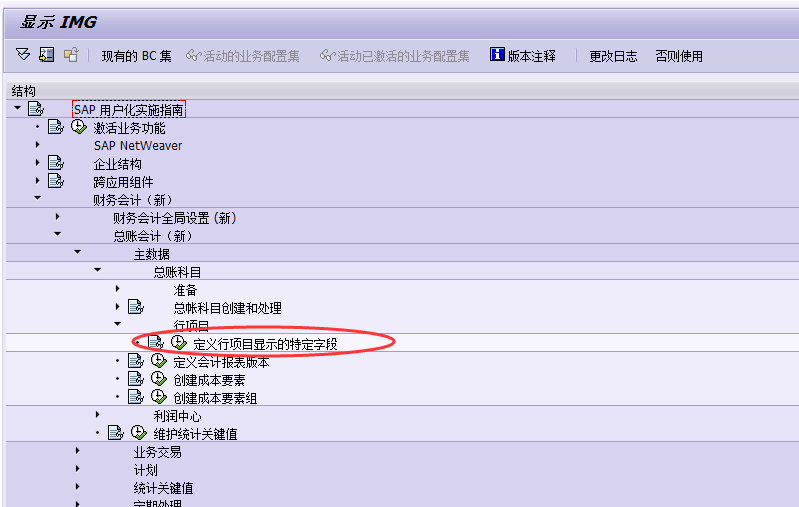Expand the 准备 node
This screenshot has height=507, width=799.
118,288
